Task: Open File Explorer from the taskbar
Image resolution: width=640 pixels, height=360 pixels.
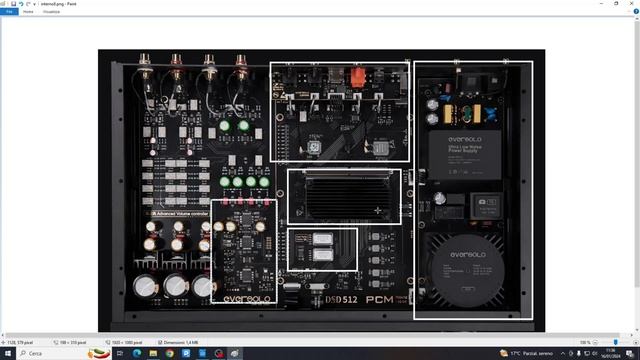Action: pos(153,353)
